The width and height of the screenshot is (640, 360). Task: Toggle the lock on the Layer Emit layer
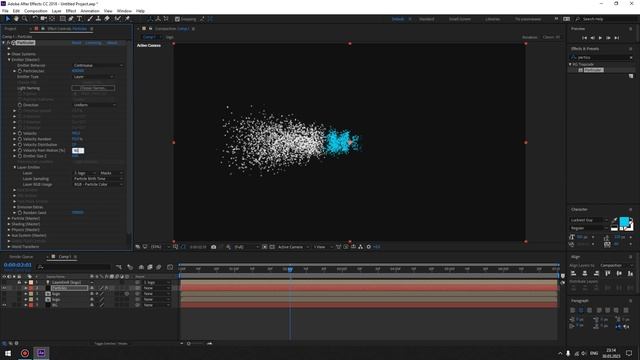pyautogui.click(x=19, y=282)
